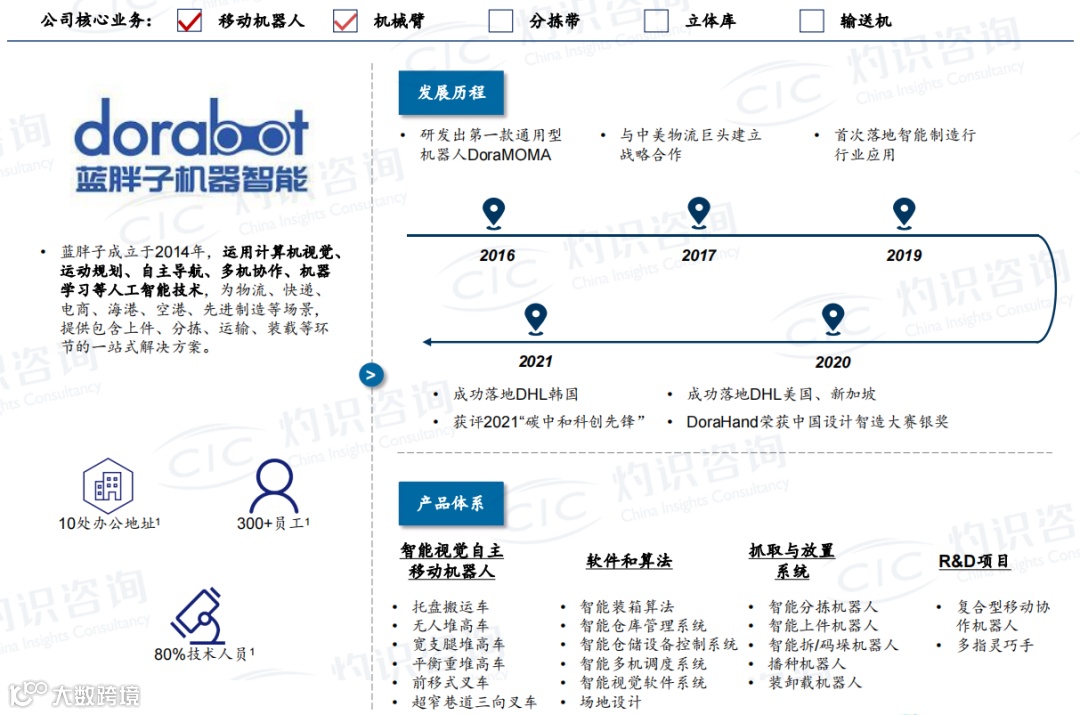Click the 公司核心业务 label

tap(96, 21)
